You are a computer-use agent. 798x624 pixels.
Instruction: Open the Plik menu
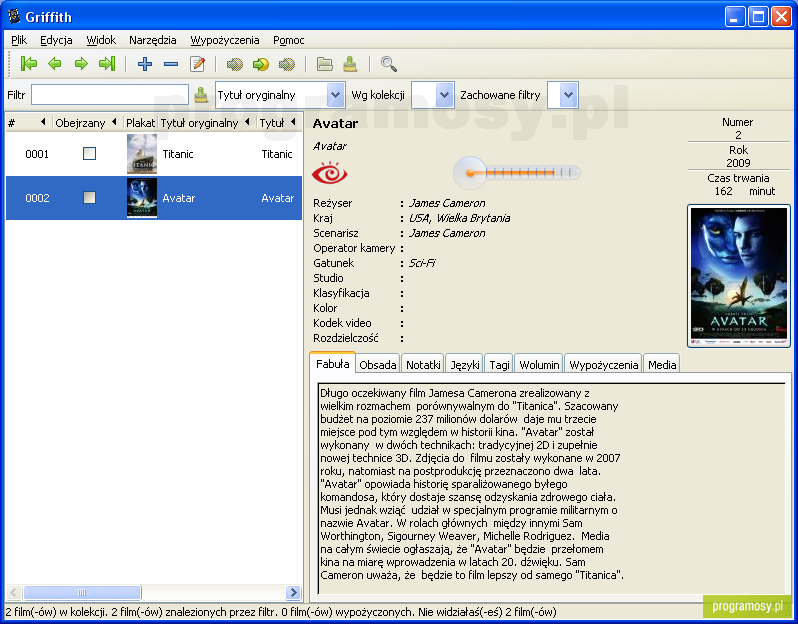click(x=19, y=40)
